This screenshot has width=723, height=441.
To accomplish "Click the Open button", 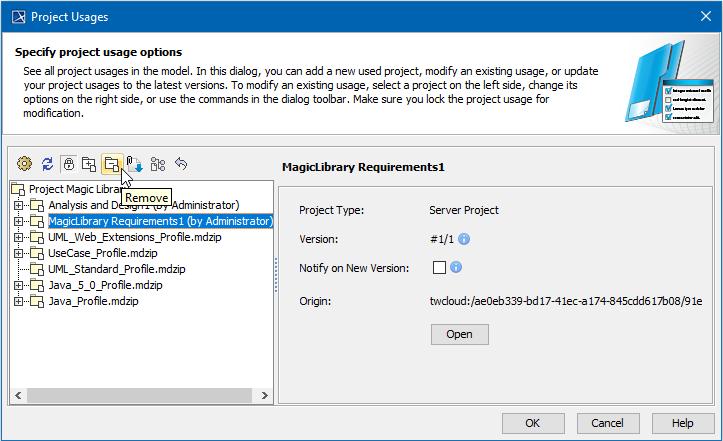I will (459, 334).
